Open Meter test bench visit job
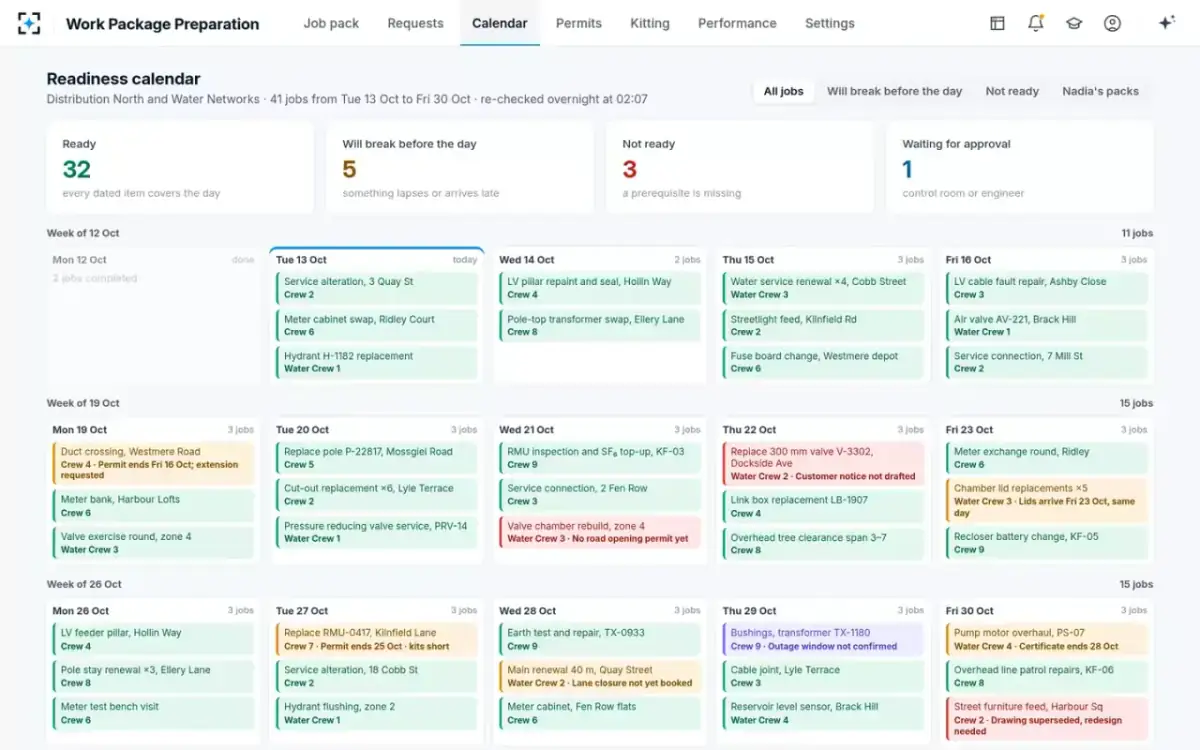Screen dimensions: 1200x750 (153, 713)
